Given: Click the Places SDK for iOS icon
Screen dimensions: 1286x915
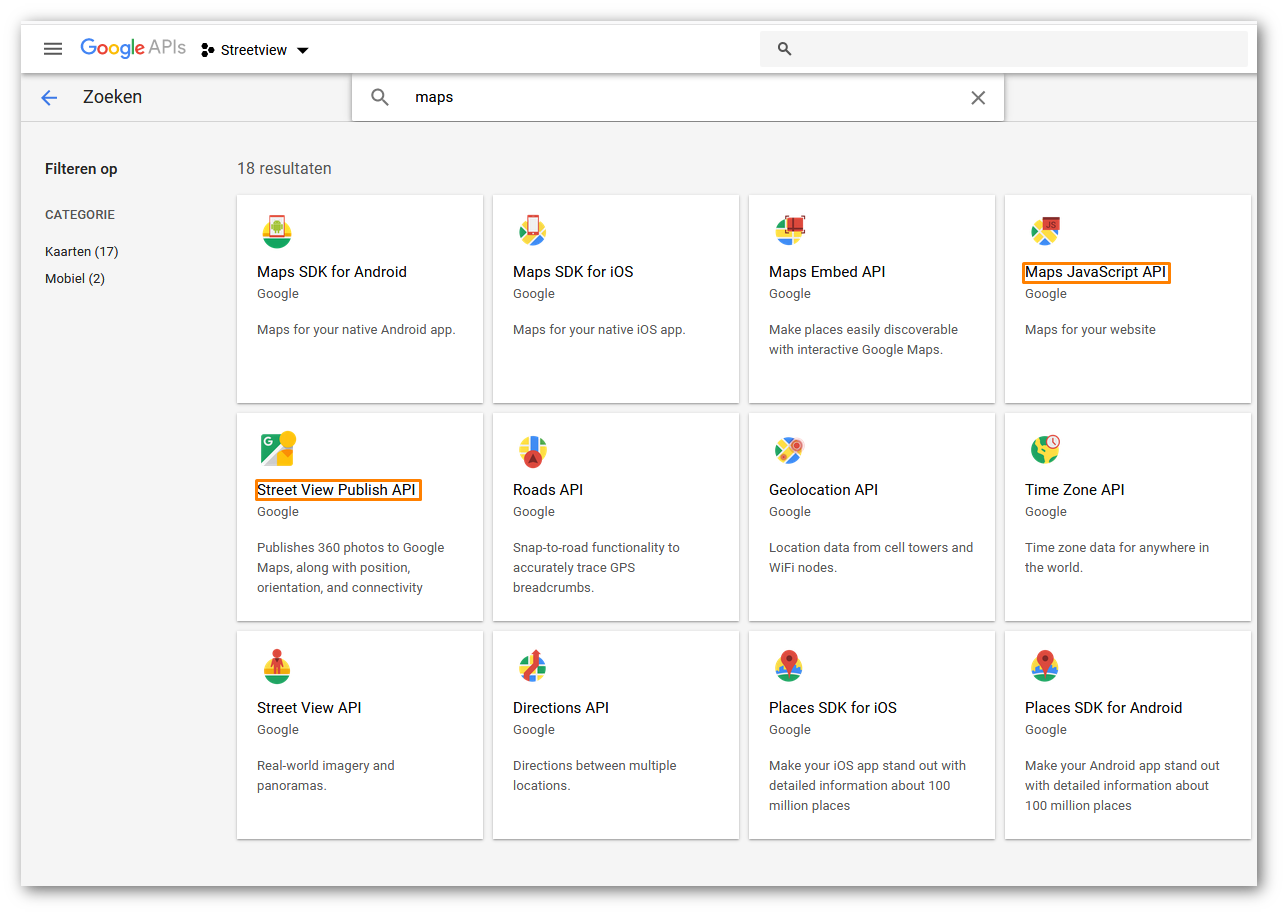Looking at the screenshot, I should (789, 666).
